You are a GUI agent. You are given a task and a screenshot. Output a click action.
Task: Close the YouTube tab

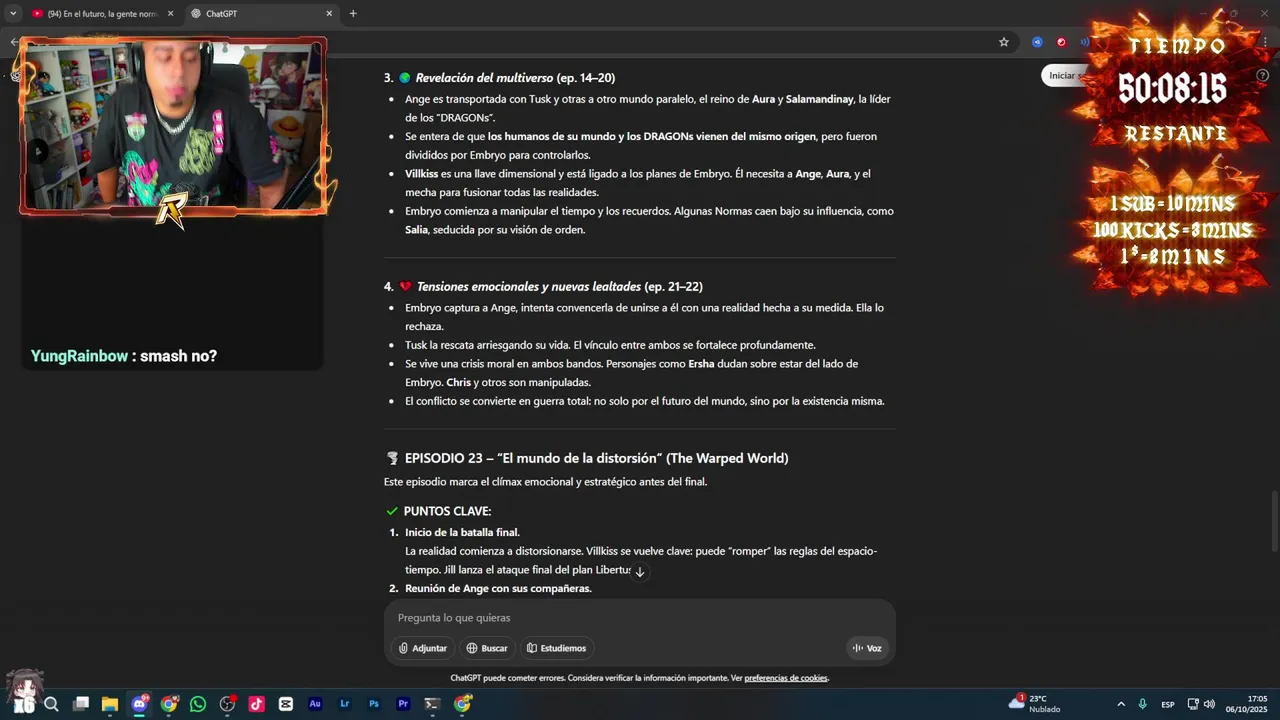pyautogui.click(x=170, y=13)
